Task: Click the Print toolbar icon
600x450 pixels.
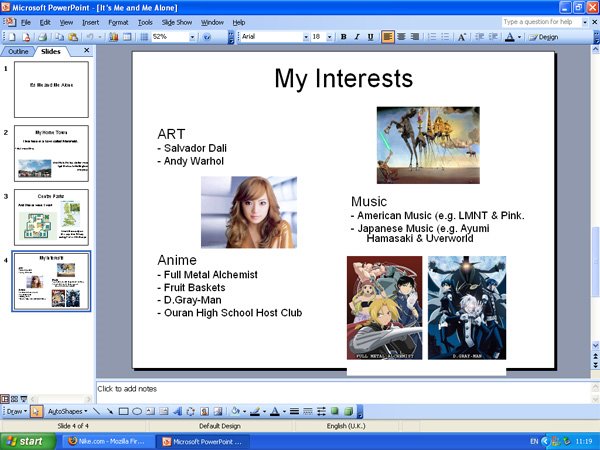Action: point(42,37)
